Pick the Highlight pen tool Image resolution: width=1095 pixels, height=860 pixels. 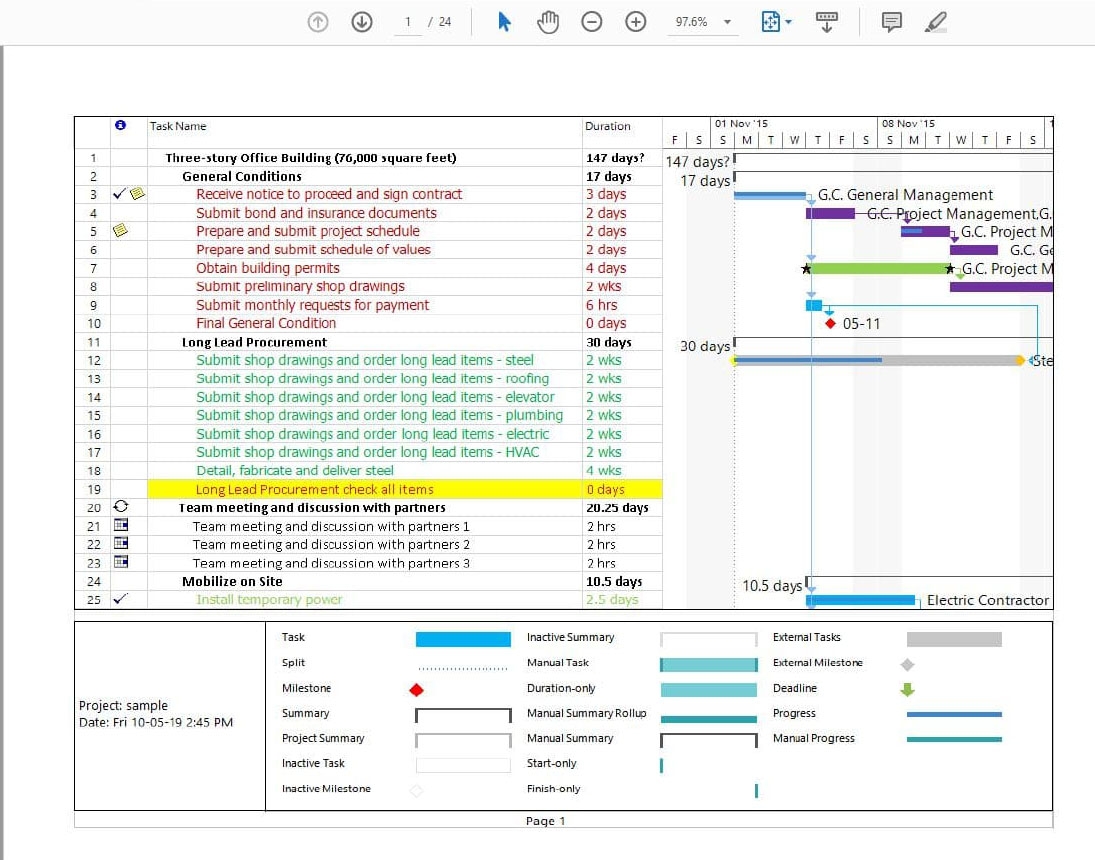pos(935,21)
